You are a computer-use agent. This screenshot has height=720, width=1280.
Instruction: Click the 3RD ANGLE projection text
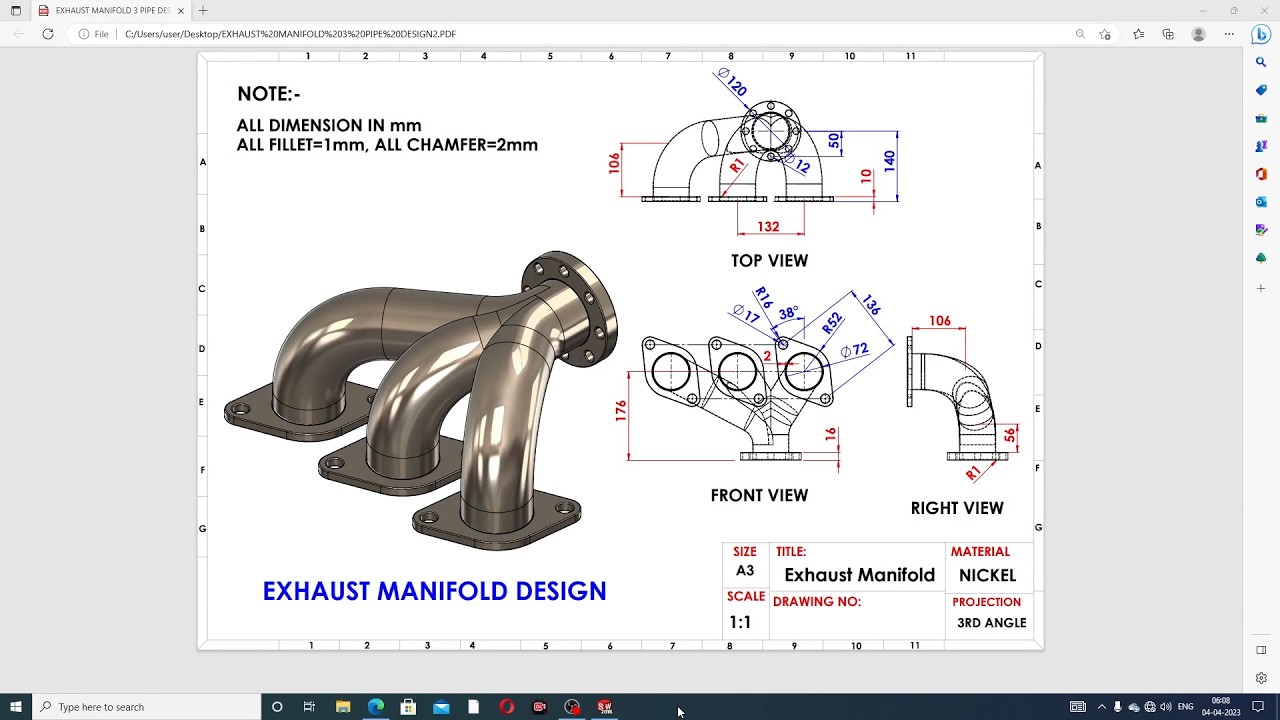(x=992, y=622)
